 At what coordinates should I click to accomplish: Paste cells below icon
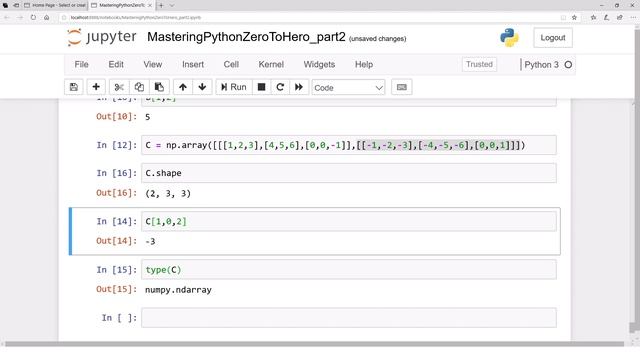click(159, 87)
